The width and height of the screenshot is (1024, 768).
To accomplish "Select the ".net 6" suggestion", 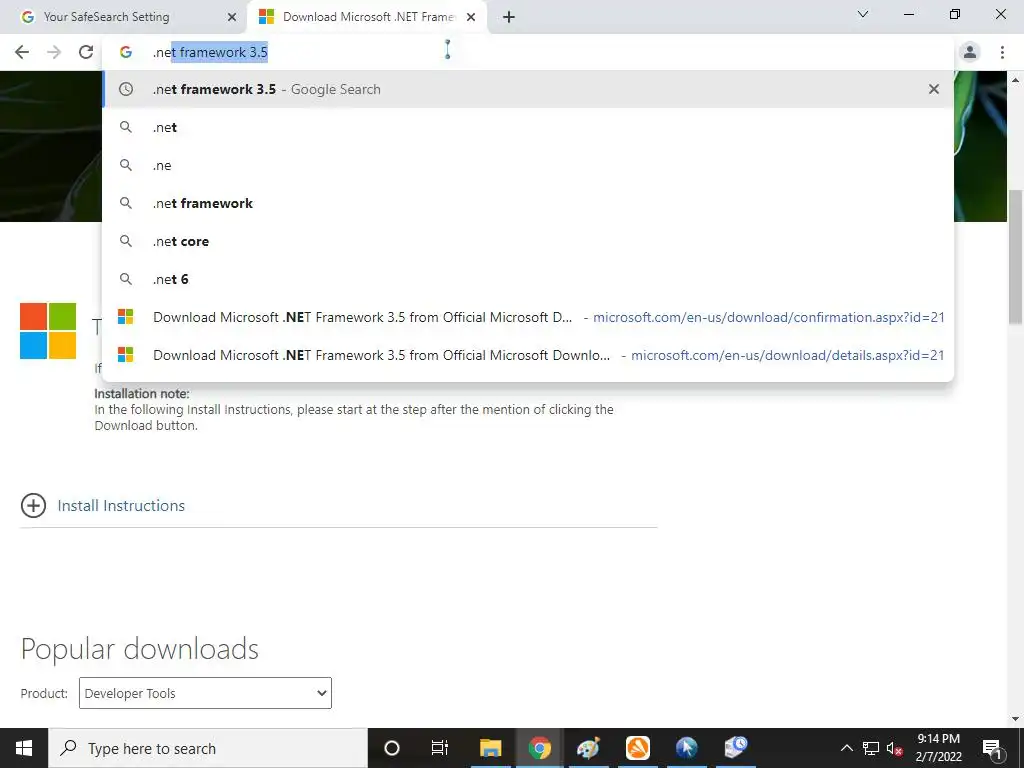I will tap(528, 279).
